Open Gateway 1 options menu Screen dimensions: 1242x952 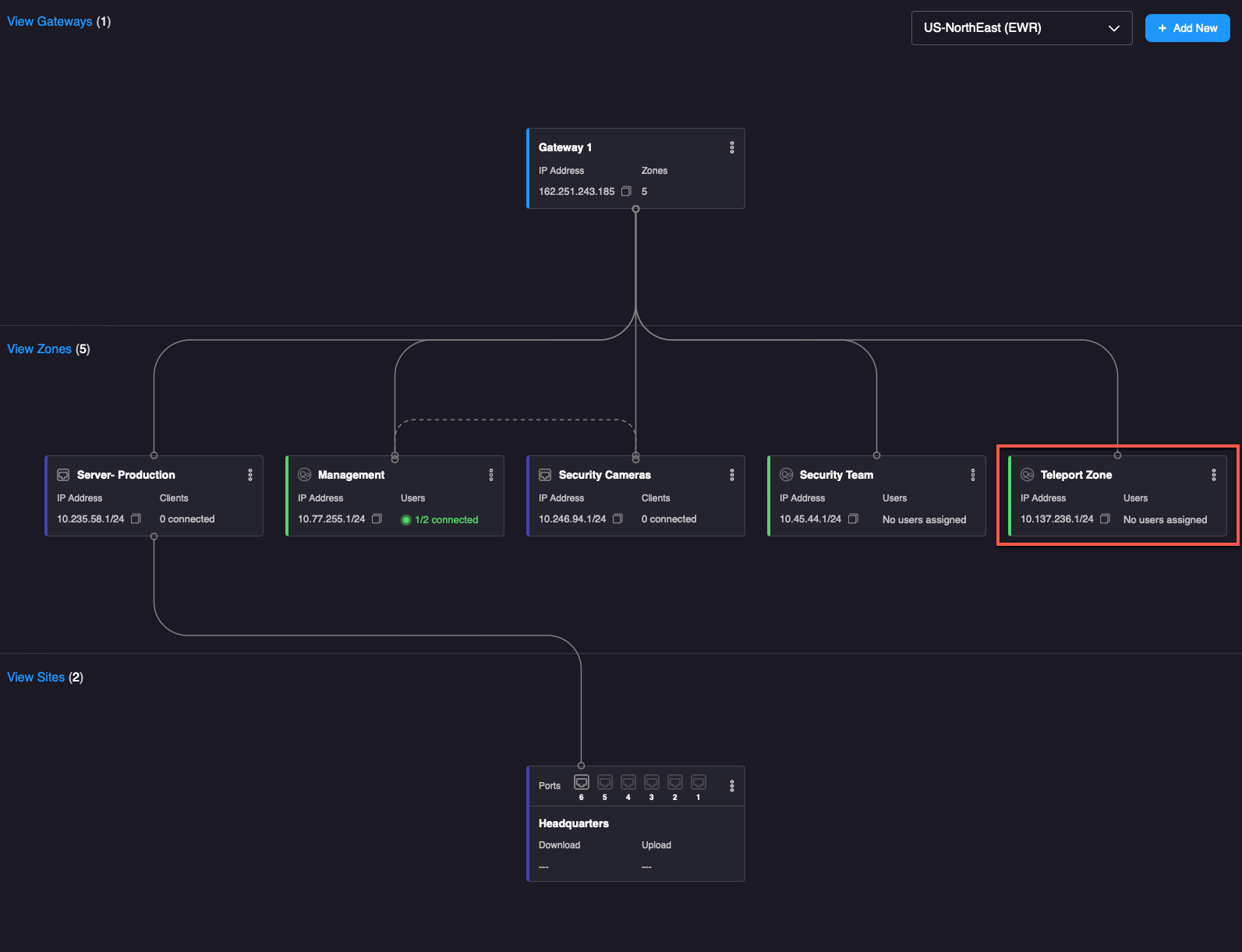(731, 147)
